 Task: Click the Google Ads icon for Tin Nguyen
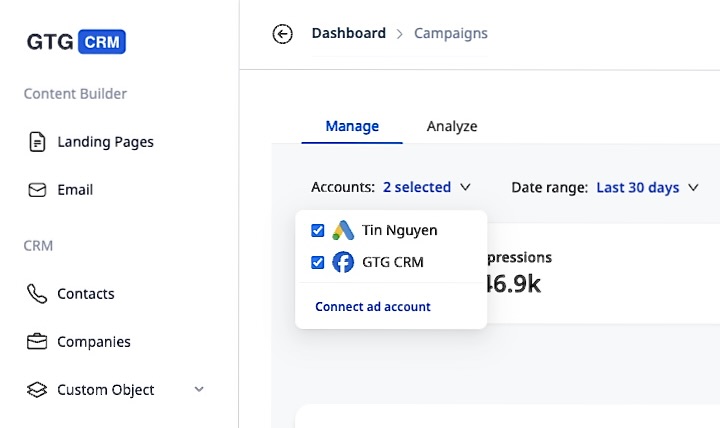click(343, 230)
